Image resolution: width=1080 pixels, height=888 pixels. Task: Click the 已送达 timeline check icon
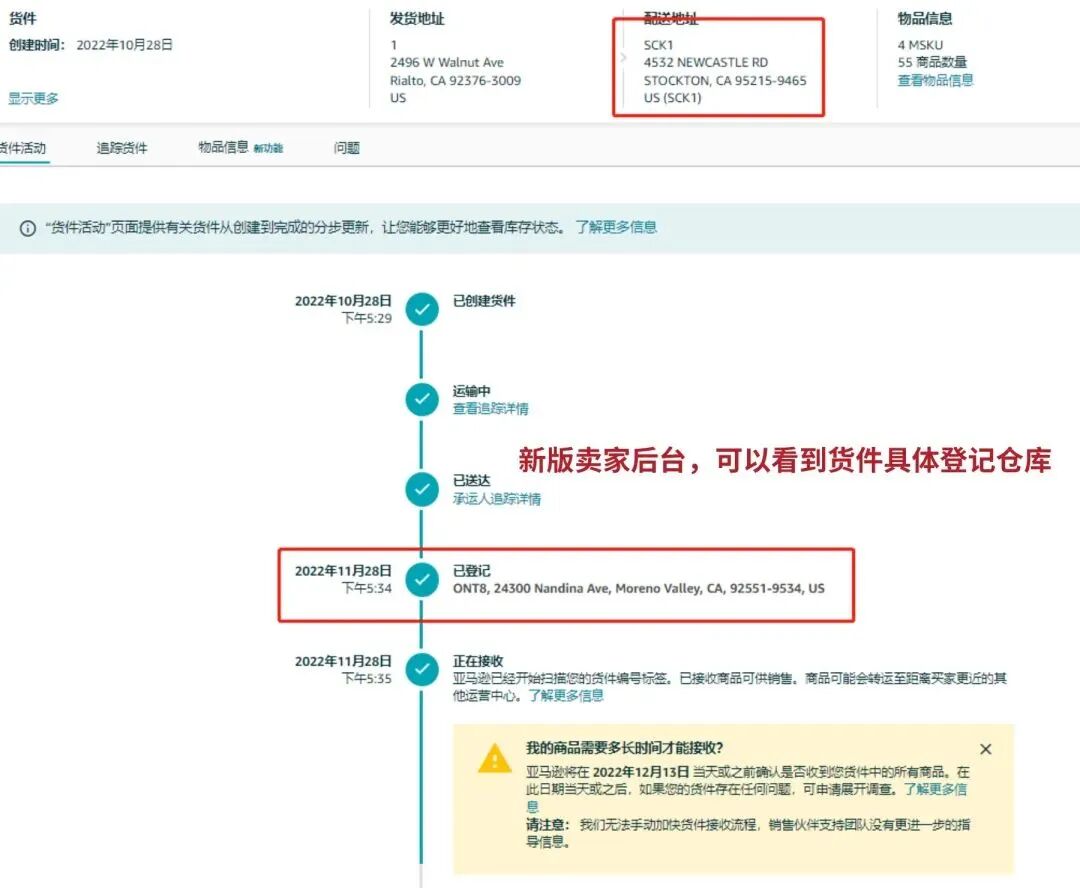point(421,489)
